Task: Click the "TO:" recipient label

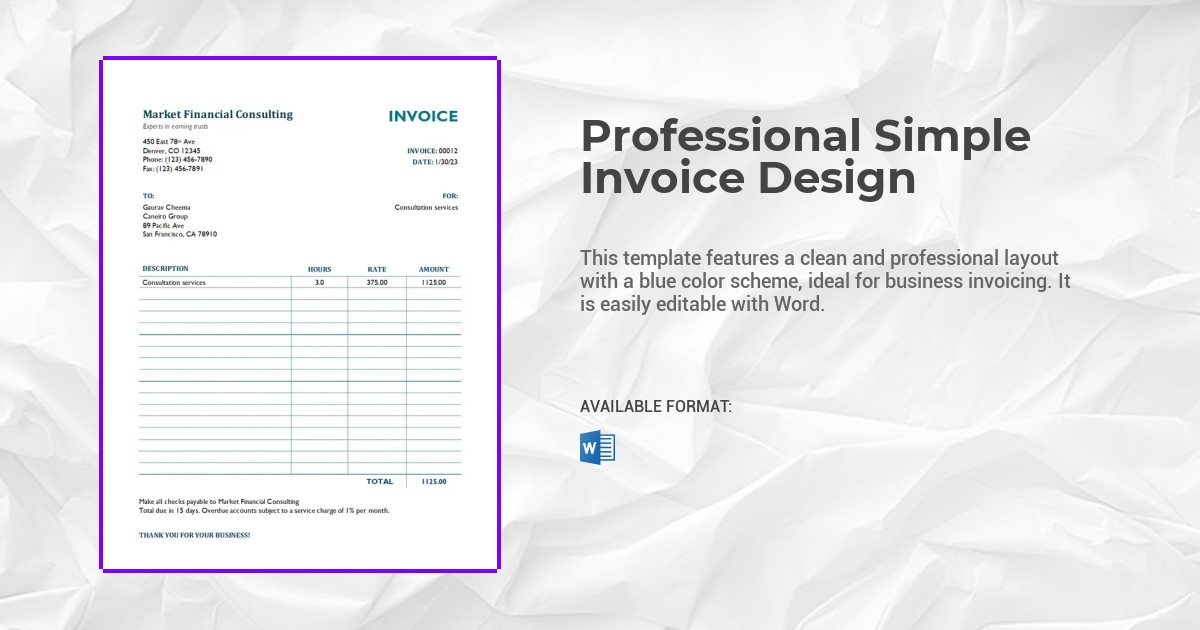Action: pyautogui.click(x=149, y=196)
